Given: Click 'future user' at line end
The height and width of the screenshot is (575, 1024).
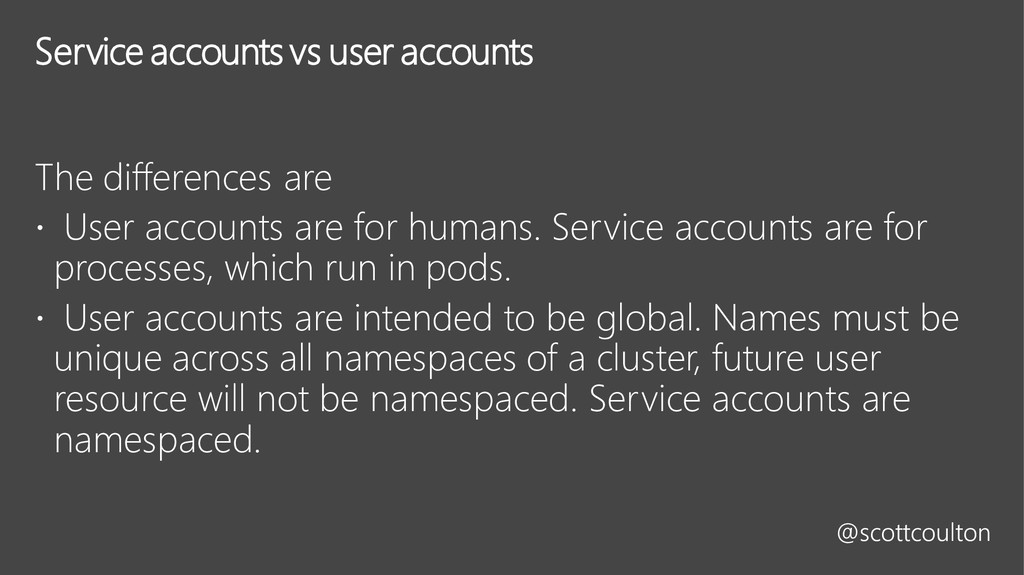Looking at the screenshot, I should (x=796, y=359).
